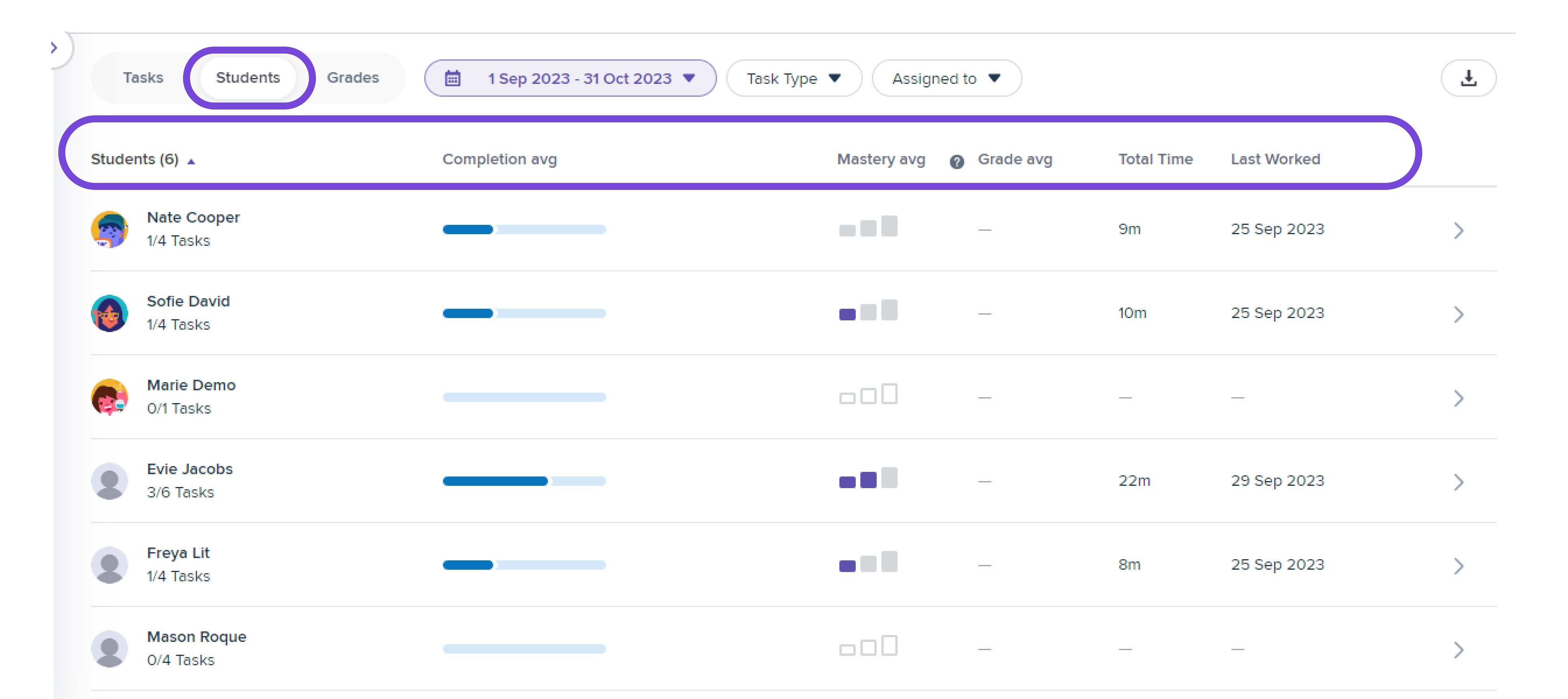Viewport: 1568px width, 699px height.
Task: Click Sofie David's completion progress bar
Action: (x=524, y=313)
